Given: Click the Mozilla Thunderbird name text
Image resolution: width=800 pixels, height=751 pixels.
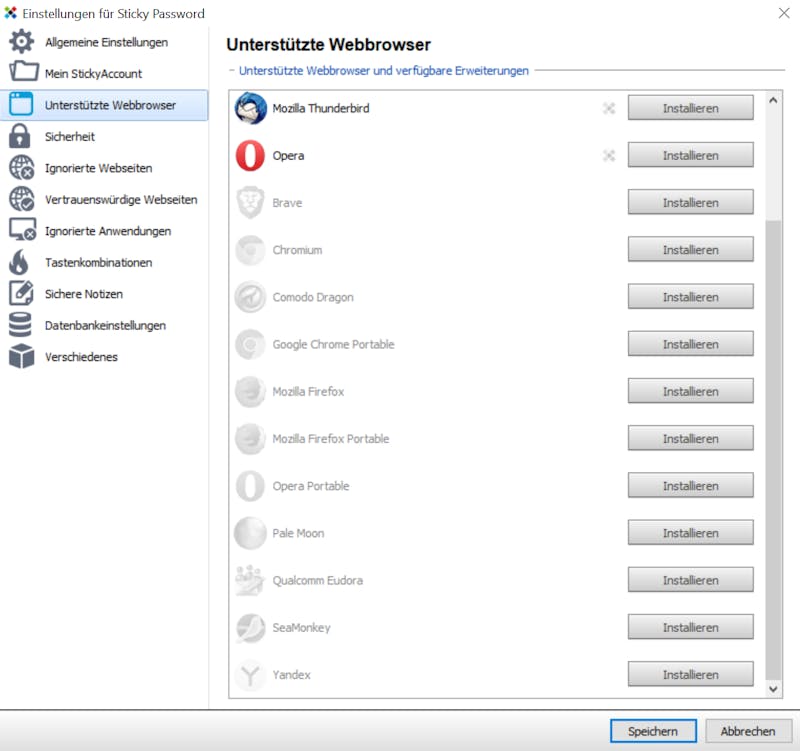Looking at the screenshot, I should 321,108.
